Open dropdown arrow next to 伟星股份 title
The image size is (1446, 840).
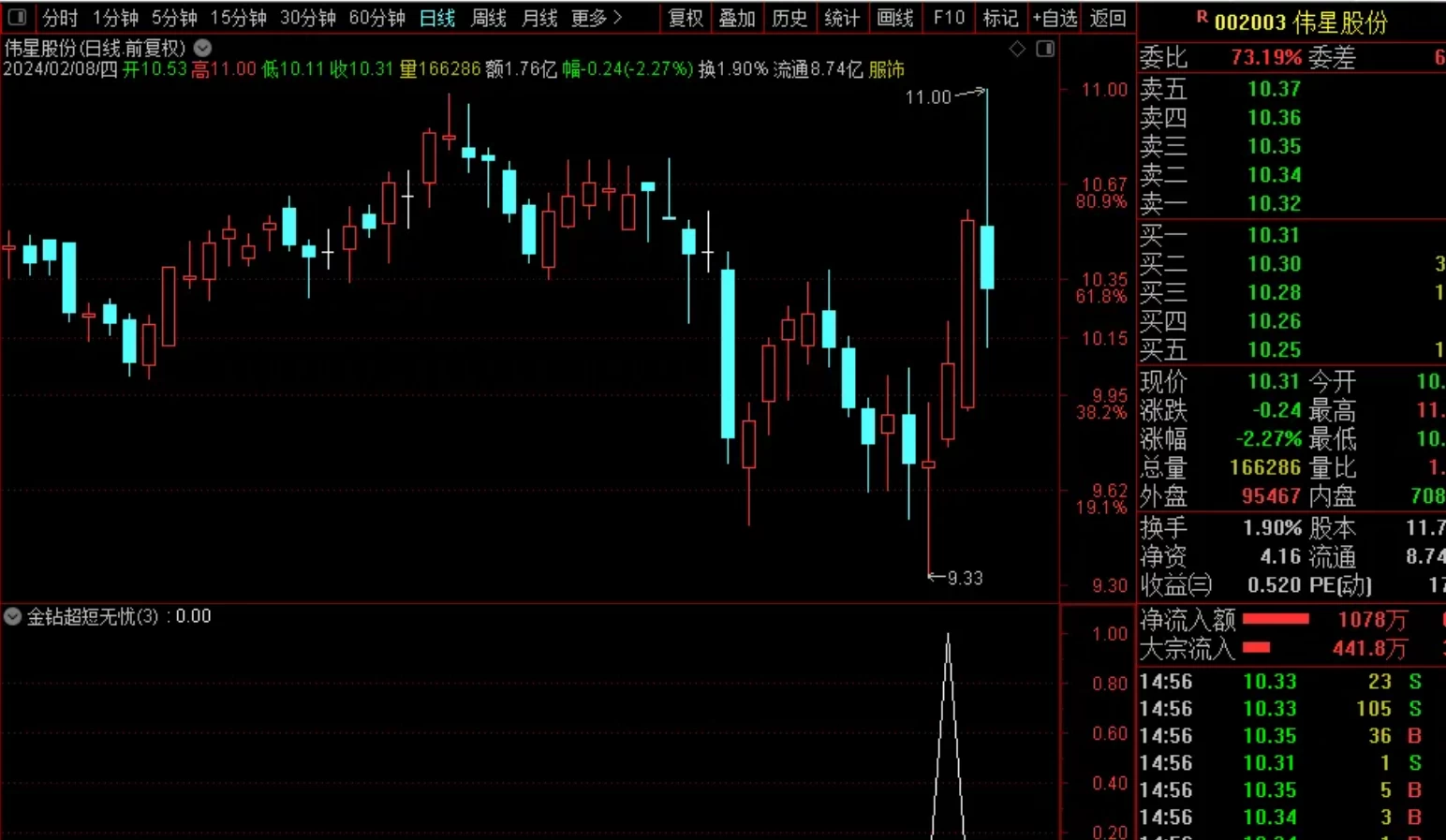pyautogui.click(x=202, y=48)
